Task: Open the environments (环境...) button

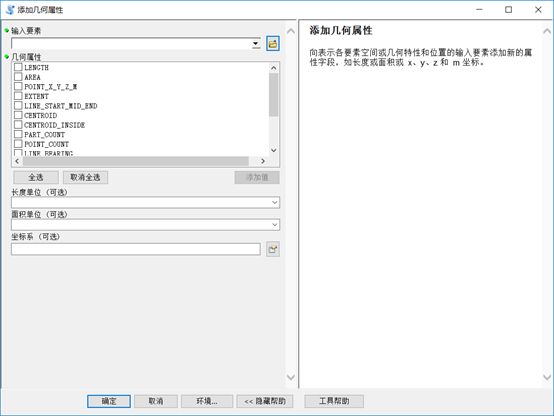Action: tap(207, 401)
